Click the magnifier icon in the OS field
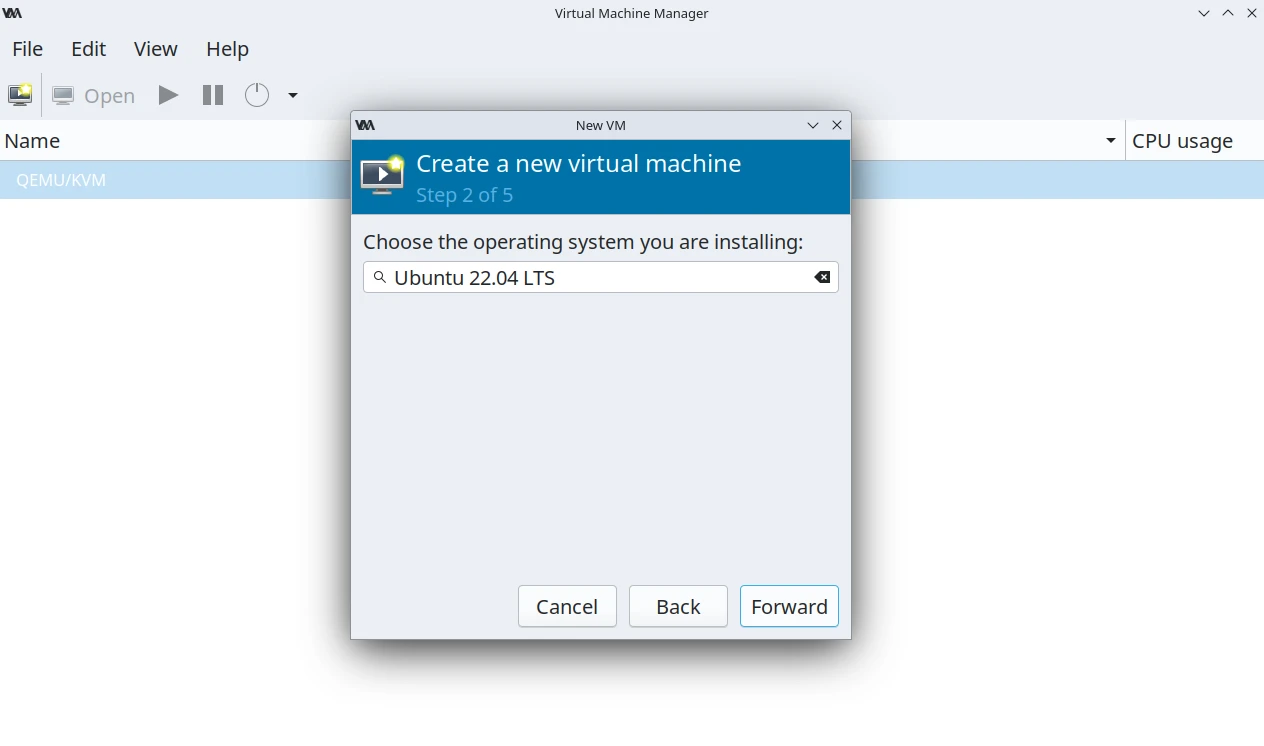The image size is (1264, 746). click(379, 277)
